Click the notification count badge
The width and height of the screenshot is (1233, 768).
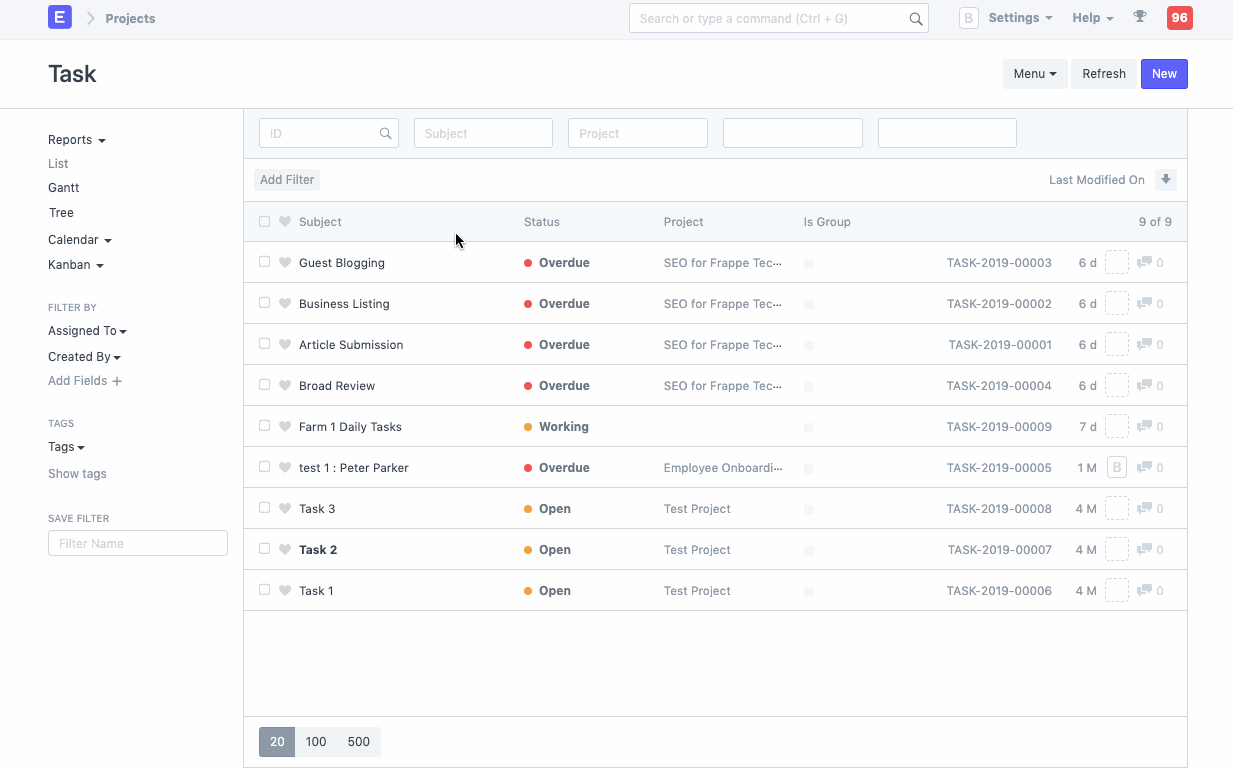click(x=1179, y=18)
